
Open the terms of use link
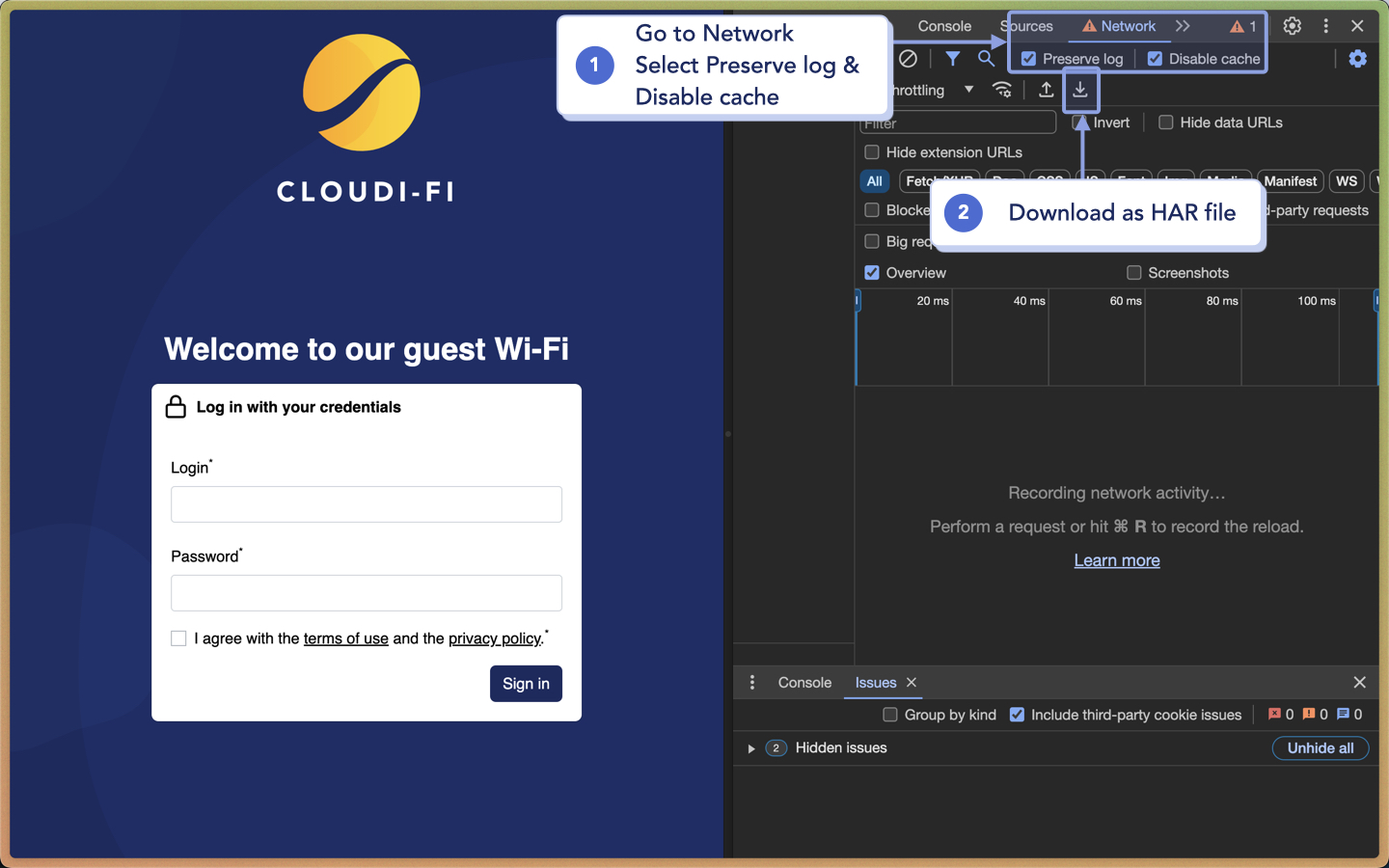click(x=345, y=638)
